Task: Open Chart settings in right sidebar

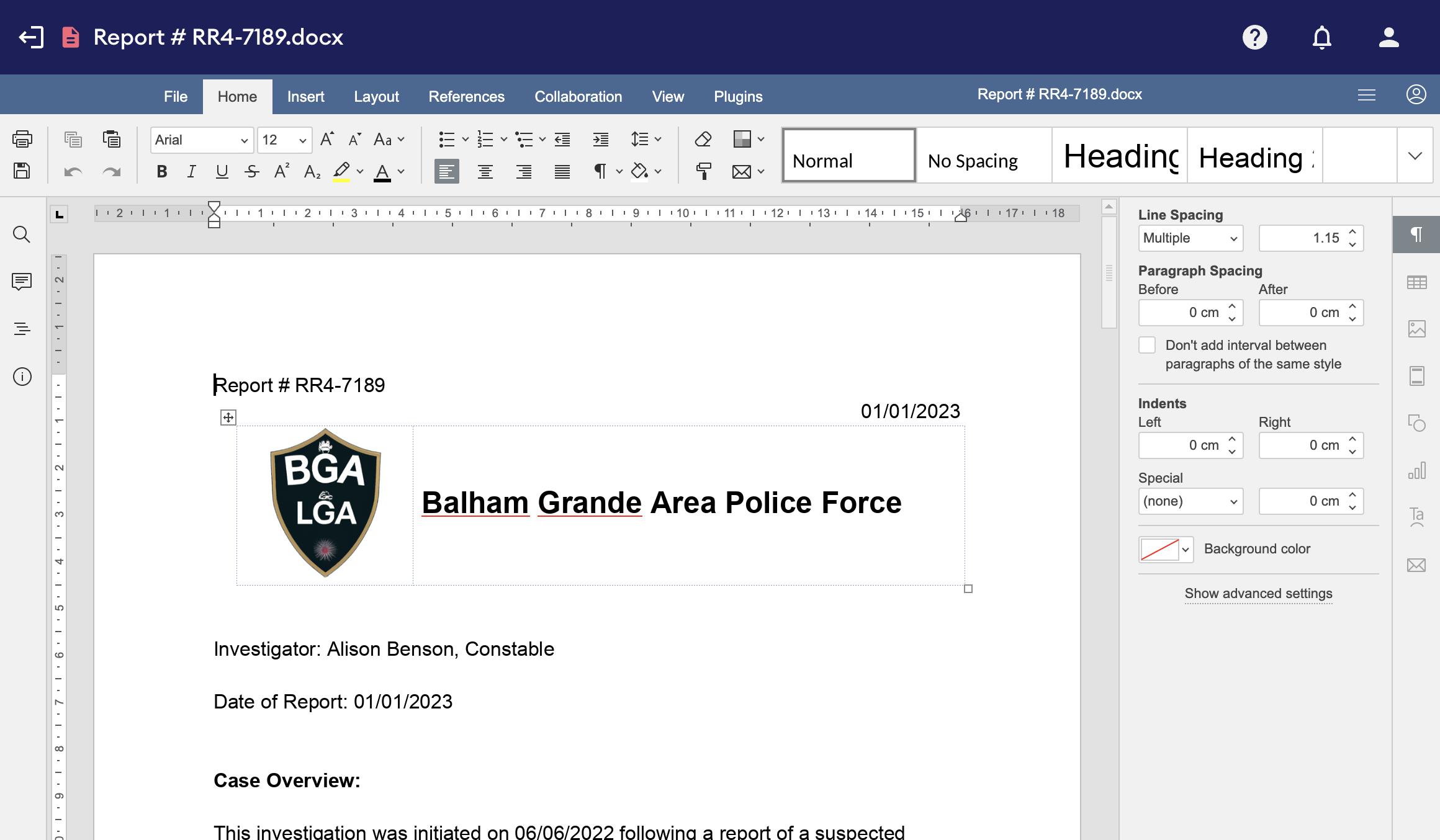Action: (1416, 471)
